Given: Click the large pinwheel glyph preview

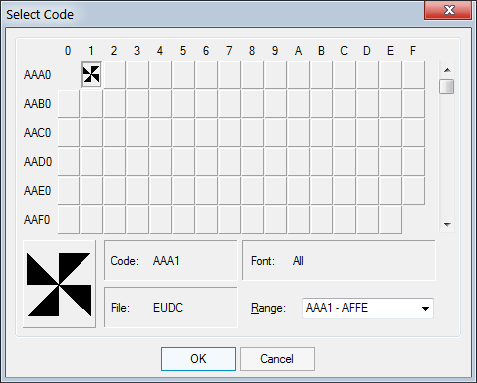Looking at the screenshot, I should tap(59, 284).
